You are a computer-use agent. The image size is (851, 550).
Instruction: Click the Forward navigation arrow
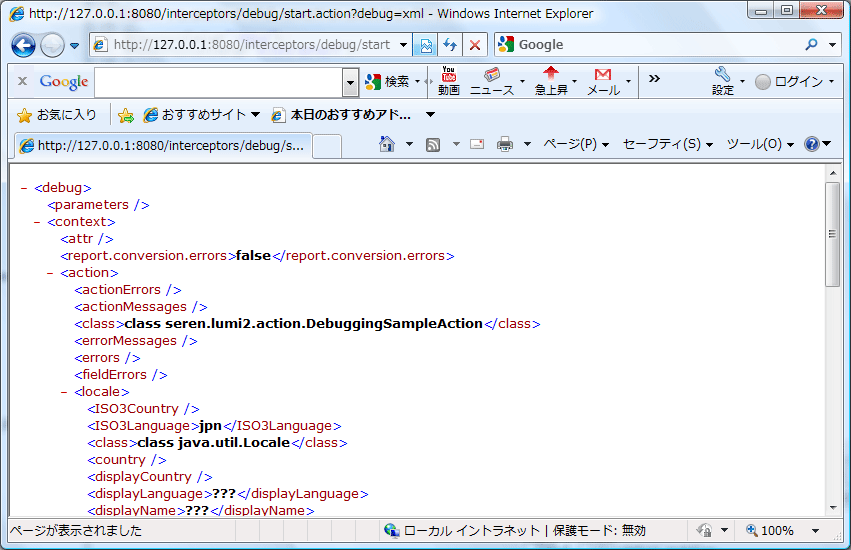pyautogui.click(x=53, y=45)
